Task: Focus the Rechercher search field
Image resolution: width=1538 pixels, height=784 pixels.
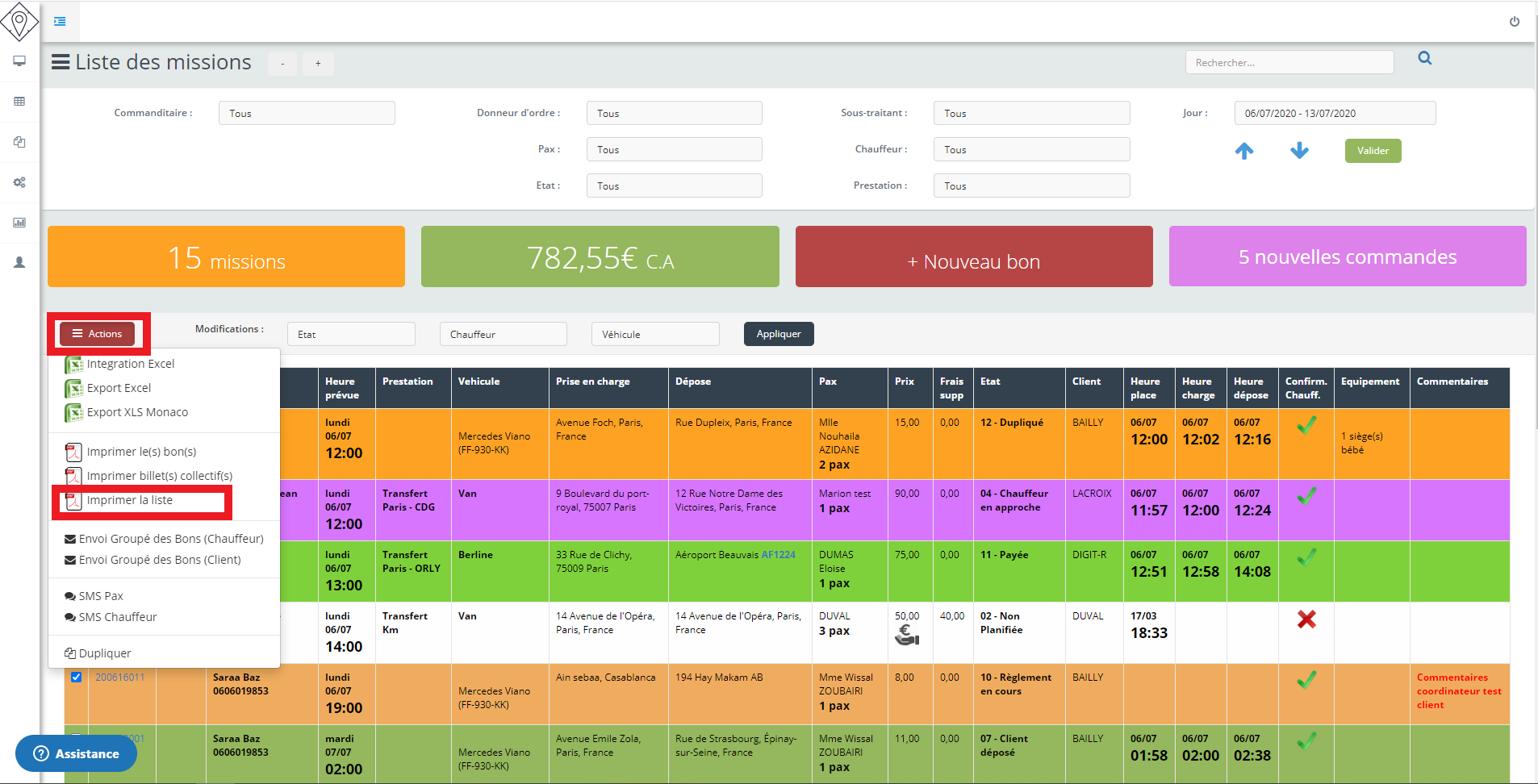Action: click(x=1289, y=63)
